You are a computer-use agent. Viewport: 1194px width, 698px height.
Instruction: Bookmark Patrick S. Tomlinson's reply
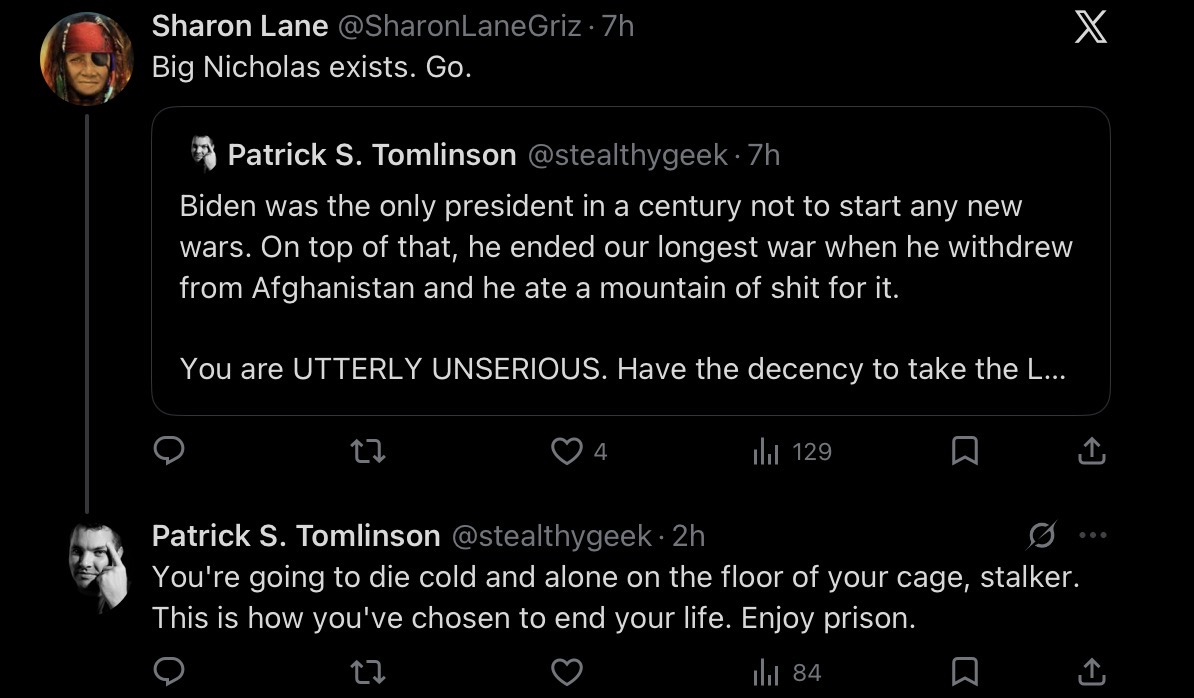click(x=965, y=671)
